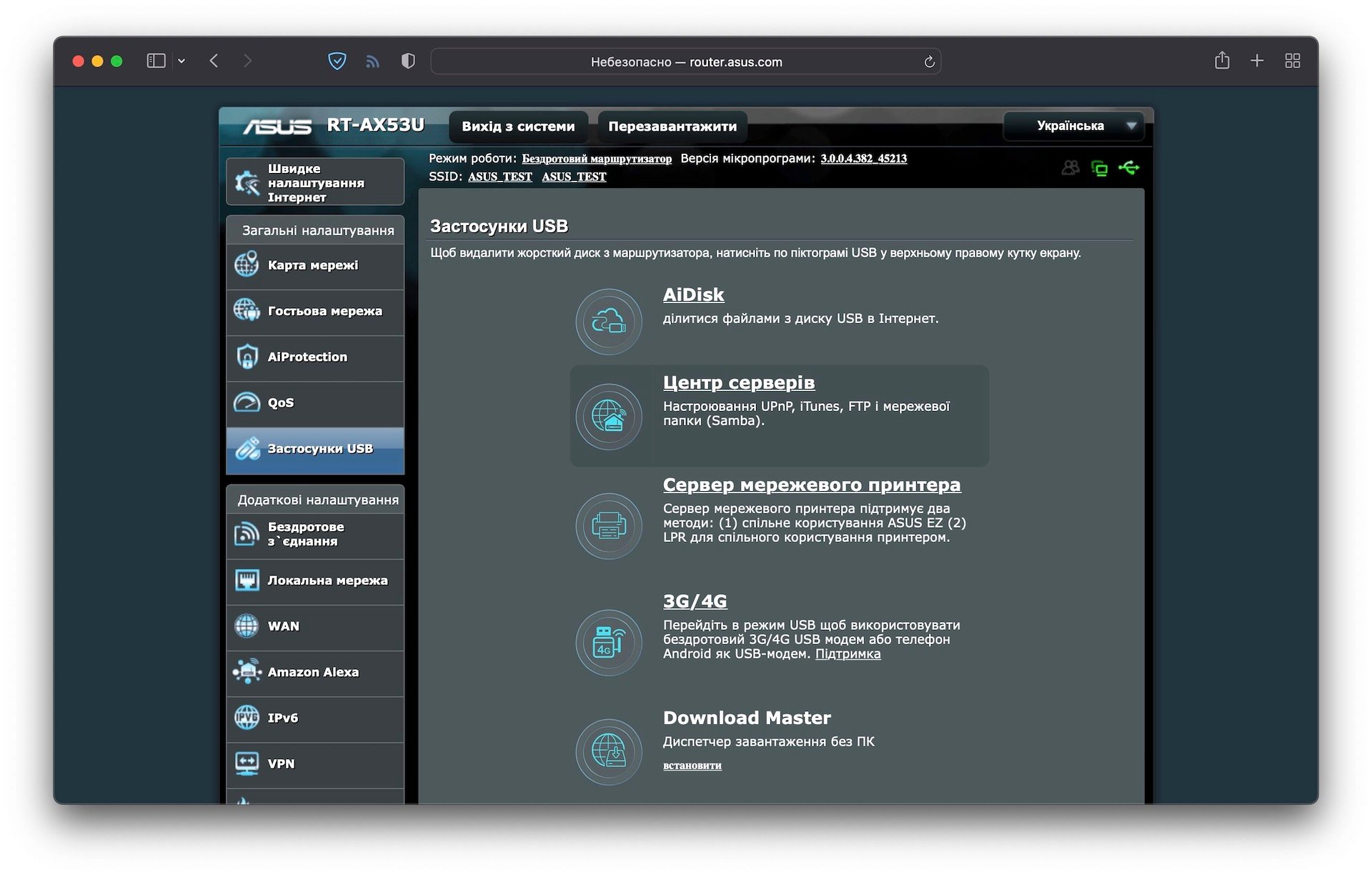Click Перезавантажити button

click(672, 127)
